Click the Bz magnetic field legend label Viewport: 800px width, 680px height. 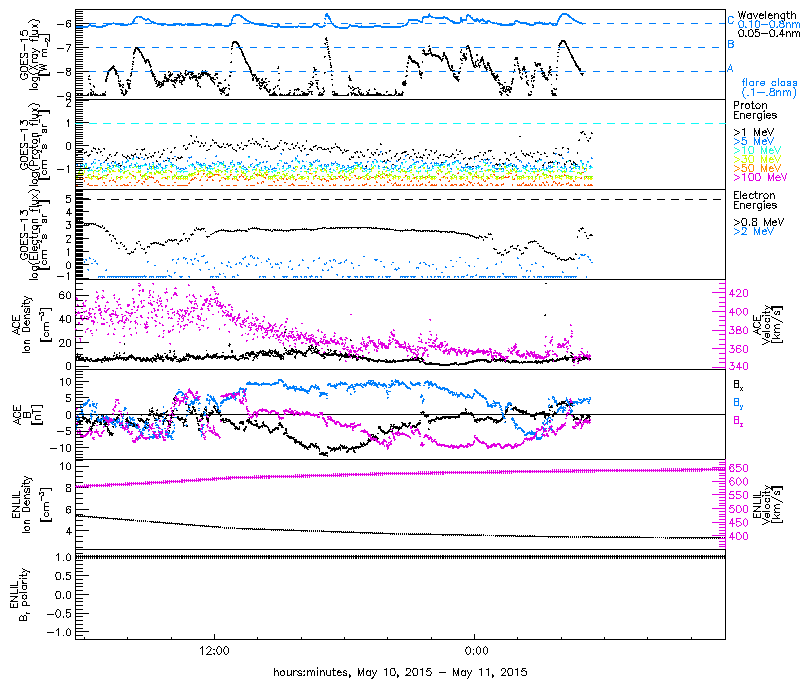point(738,421)
